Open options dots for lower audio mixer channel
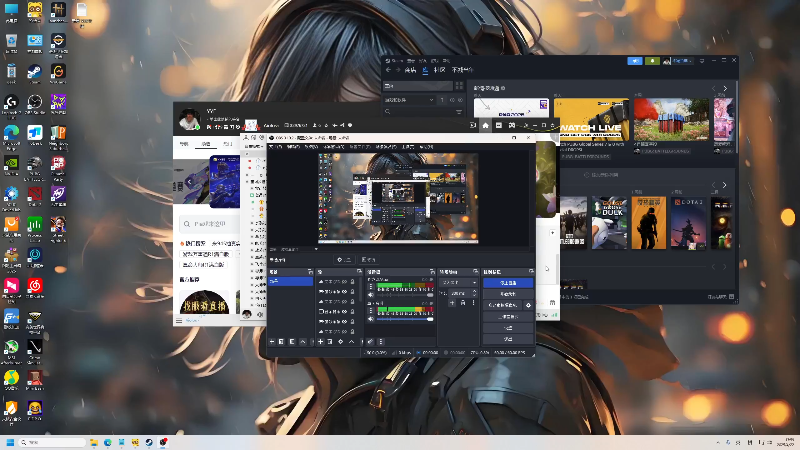Image resolution: width=800 pixels, height=450 pixels. click(x=370, y=311)
